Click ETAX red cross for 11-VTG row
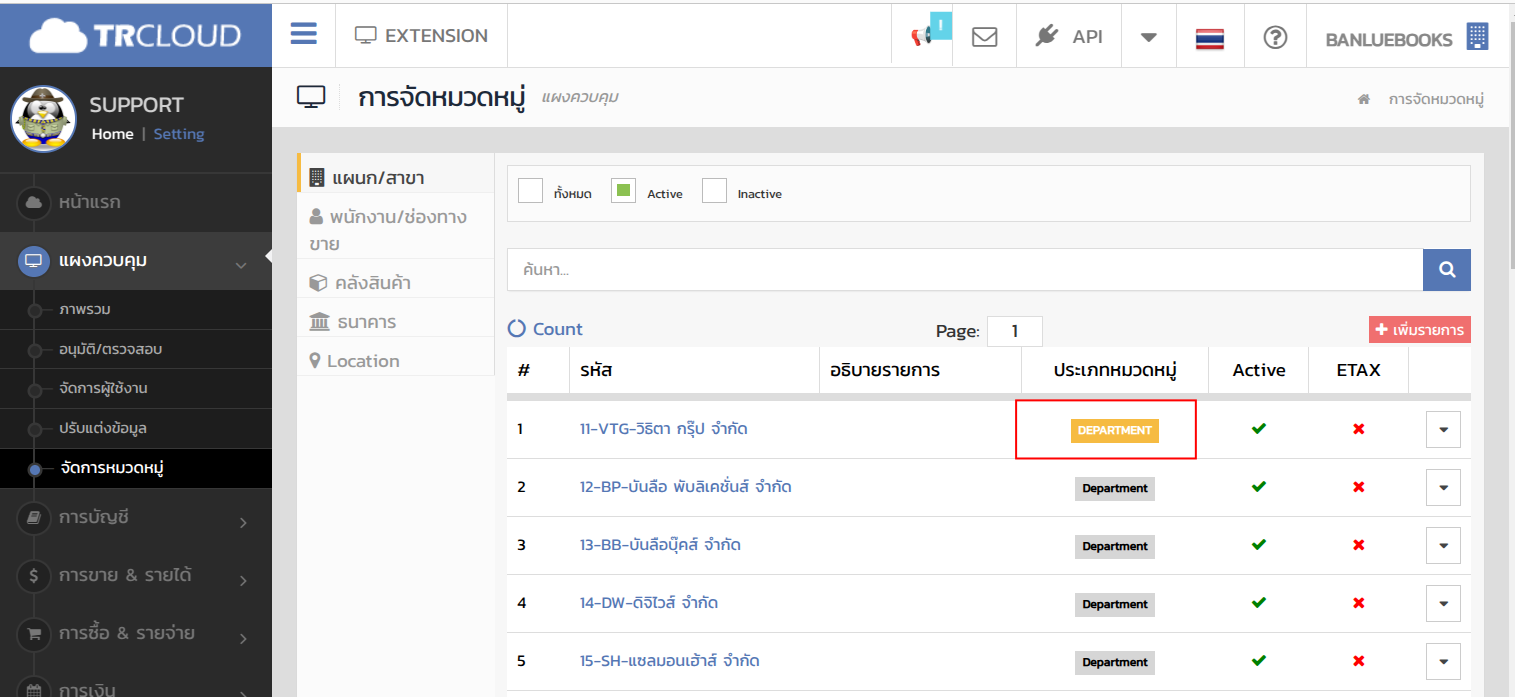Viewport: 1515px width, 697px height. [x=1358, y=429]
